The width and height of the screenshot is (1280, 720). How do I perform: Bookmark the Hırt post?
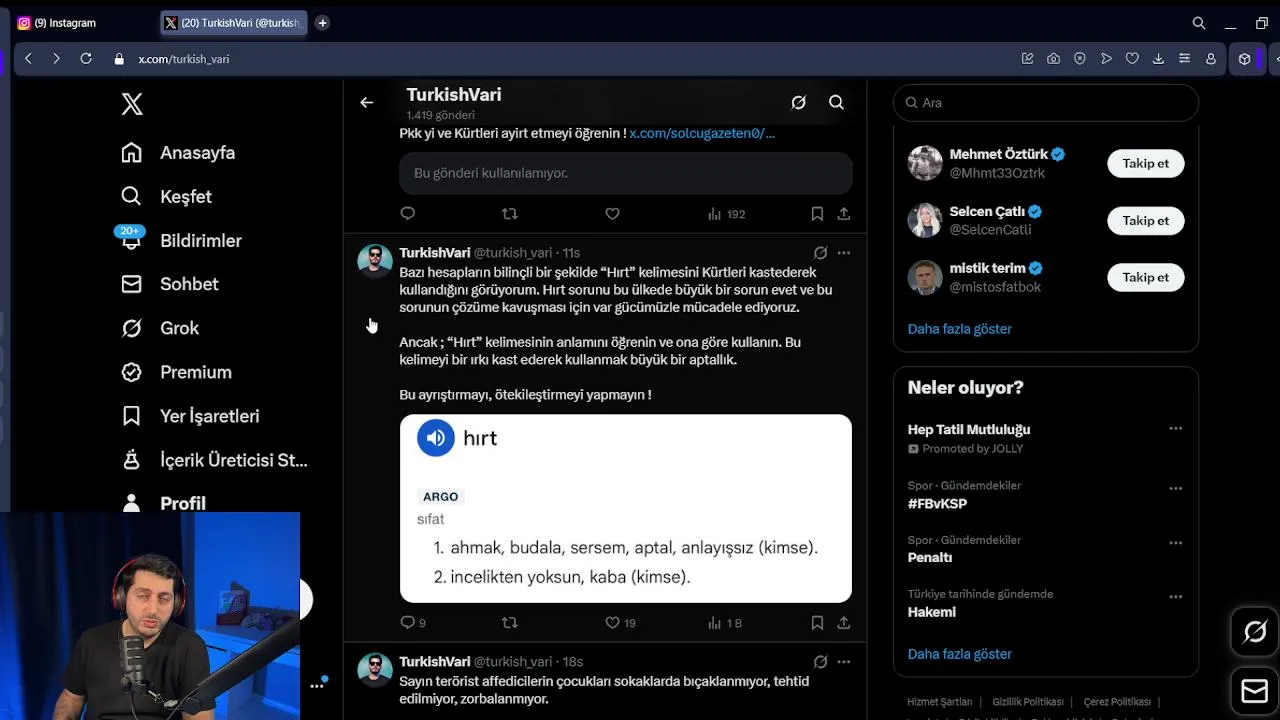coord(817,622)
